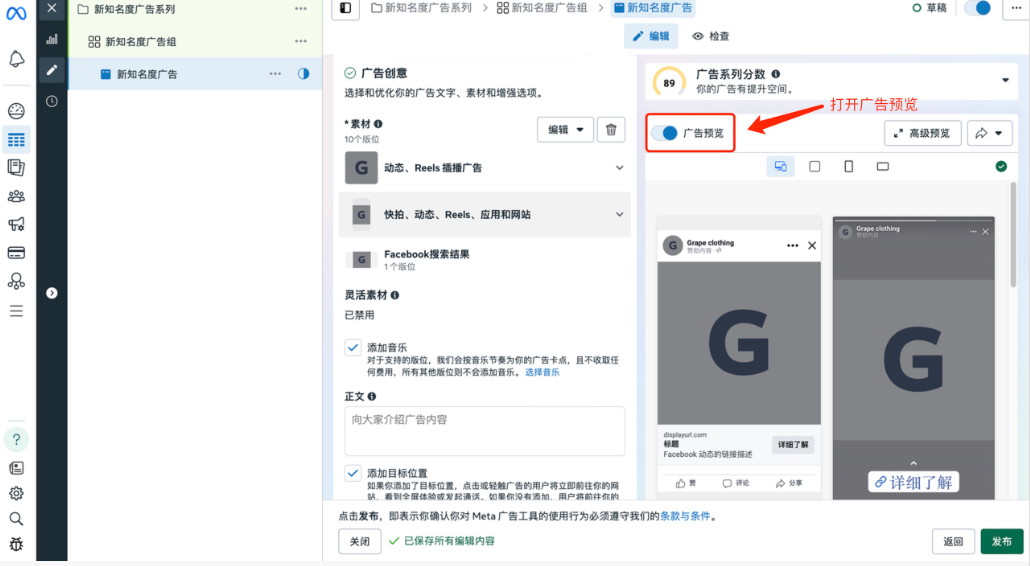Open the 编辑 dropdown next to 素材
1030x566 pixels.
pyautogui.click(x=564, y=130)
